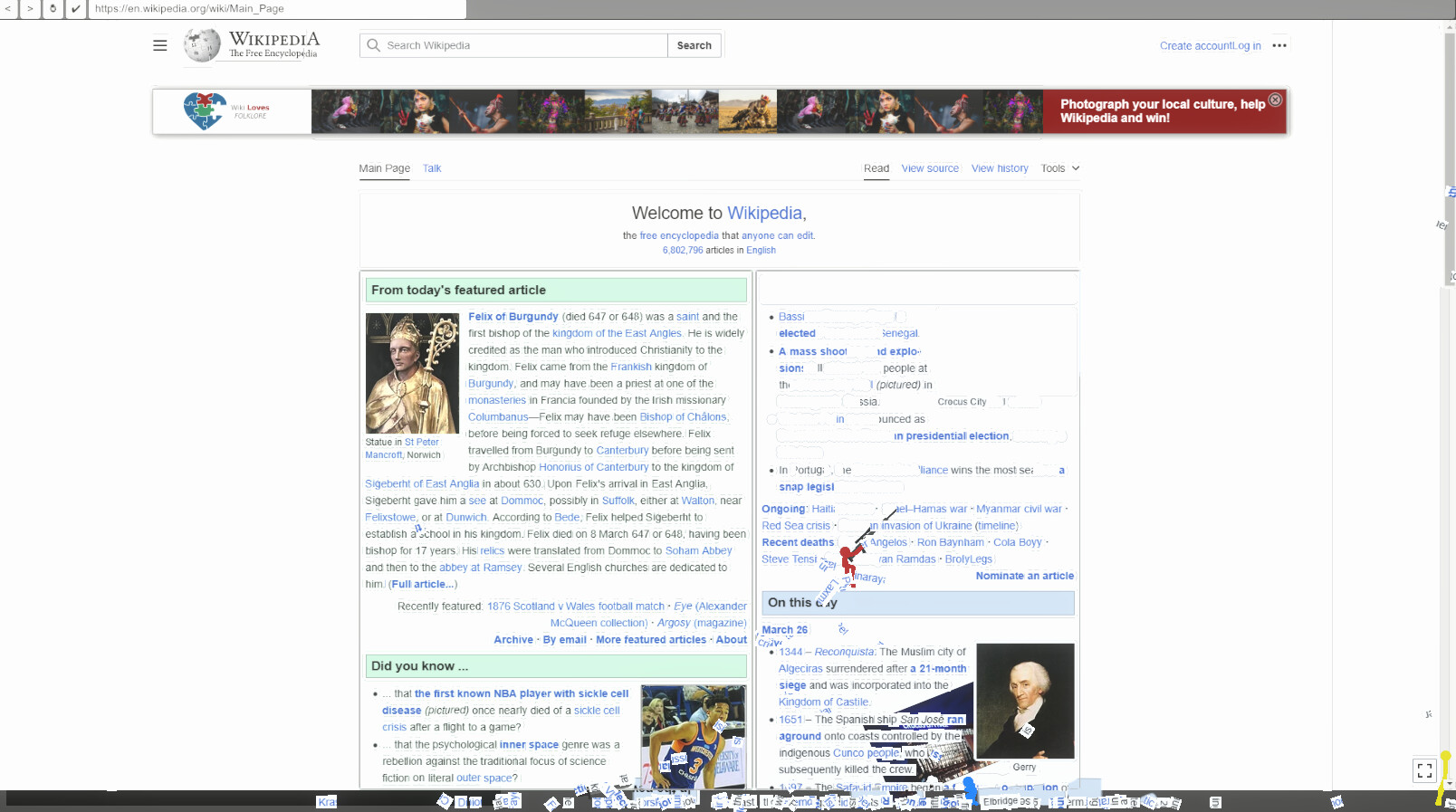
Task: Switch to the Main Page tab
Action: click(384, 168)
